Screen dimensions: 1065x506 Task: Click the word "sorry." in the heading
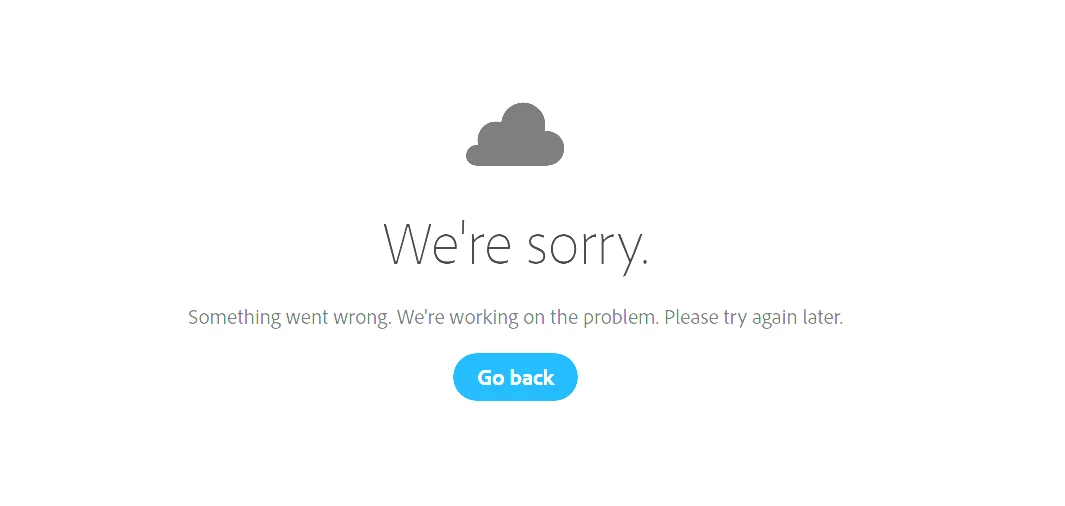(588, 248)
